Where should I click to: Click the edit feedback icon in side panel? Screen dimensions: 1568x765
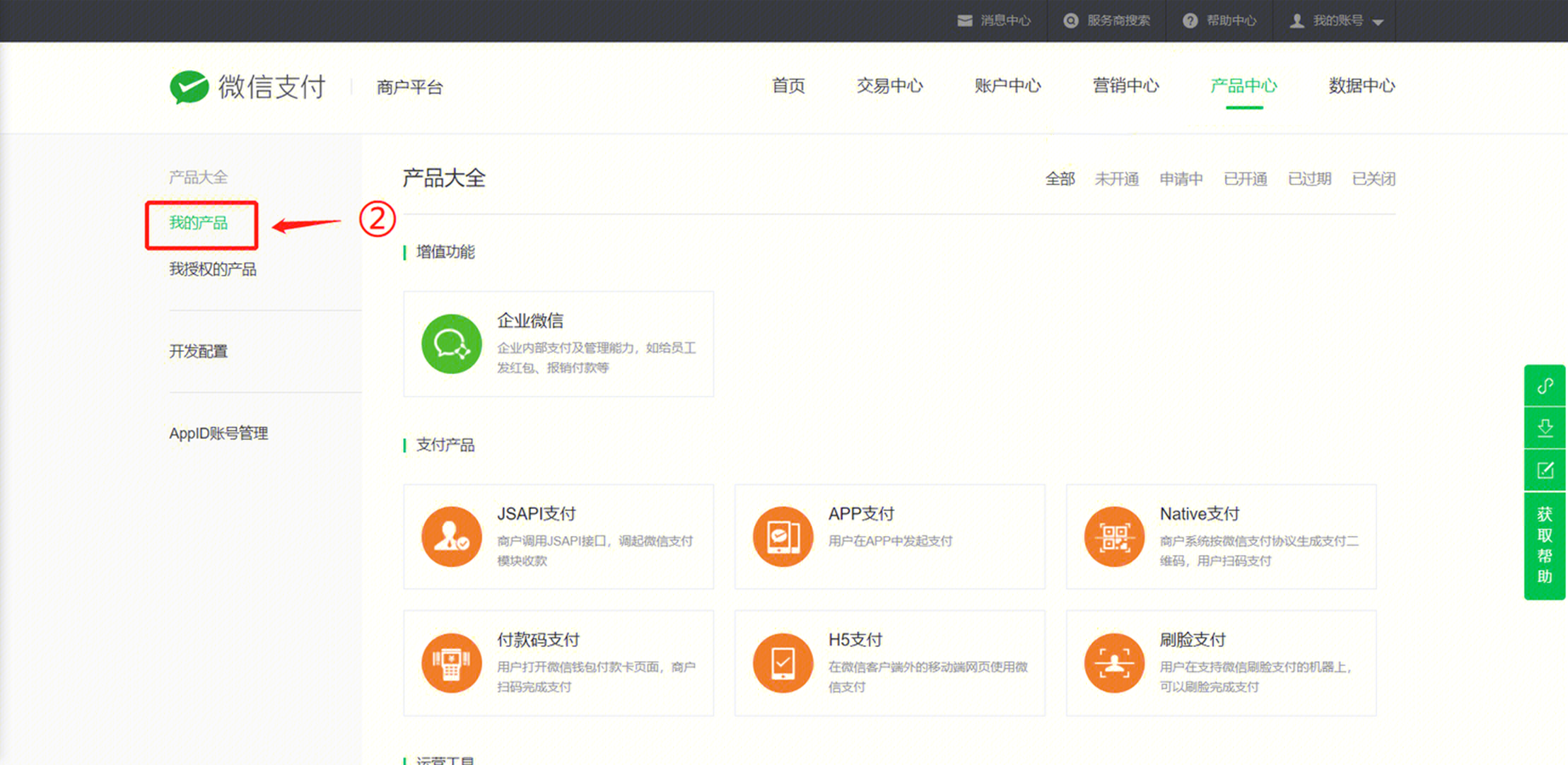[x=1545, y=470]
